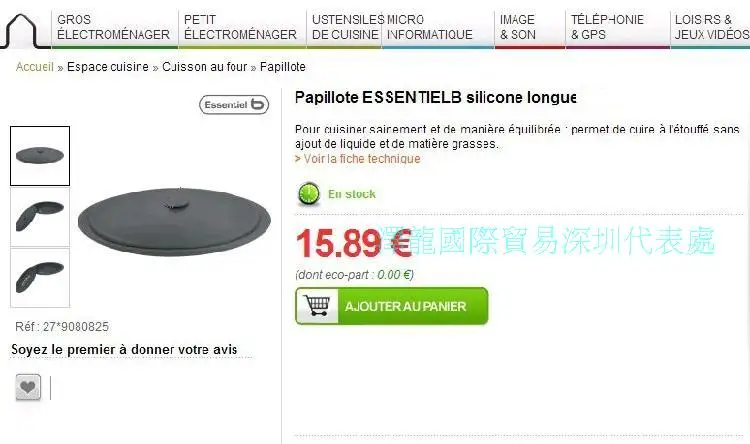Select second product thumbnail of open papillote
750x444 pixels.
click(x=40, y=217)
